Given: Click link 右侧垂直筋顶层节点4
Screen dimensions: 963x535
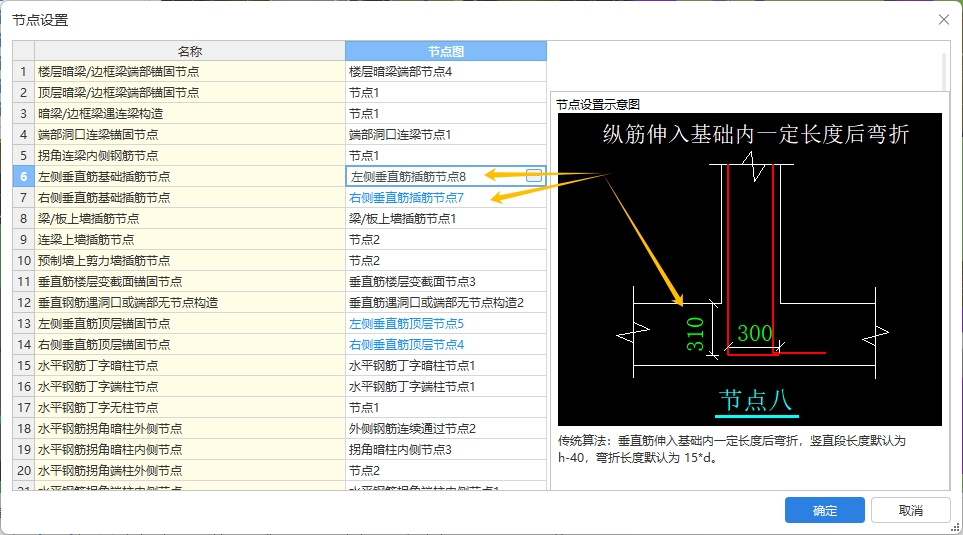Looking at the screenshot, I should [407, 345].
